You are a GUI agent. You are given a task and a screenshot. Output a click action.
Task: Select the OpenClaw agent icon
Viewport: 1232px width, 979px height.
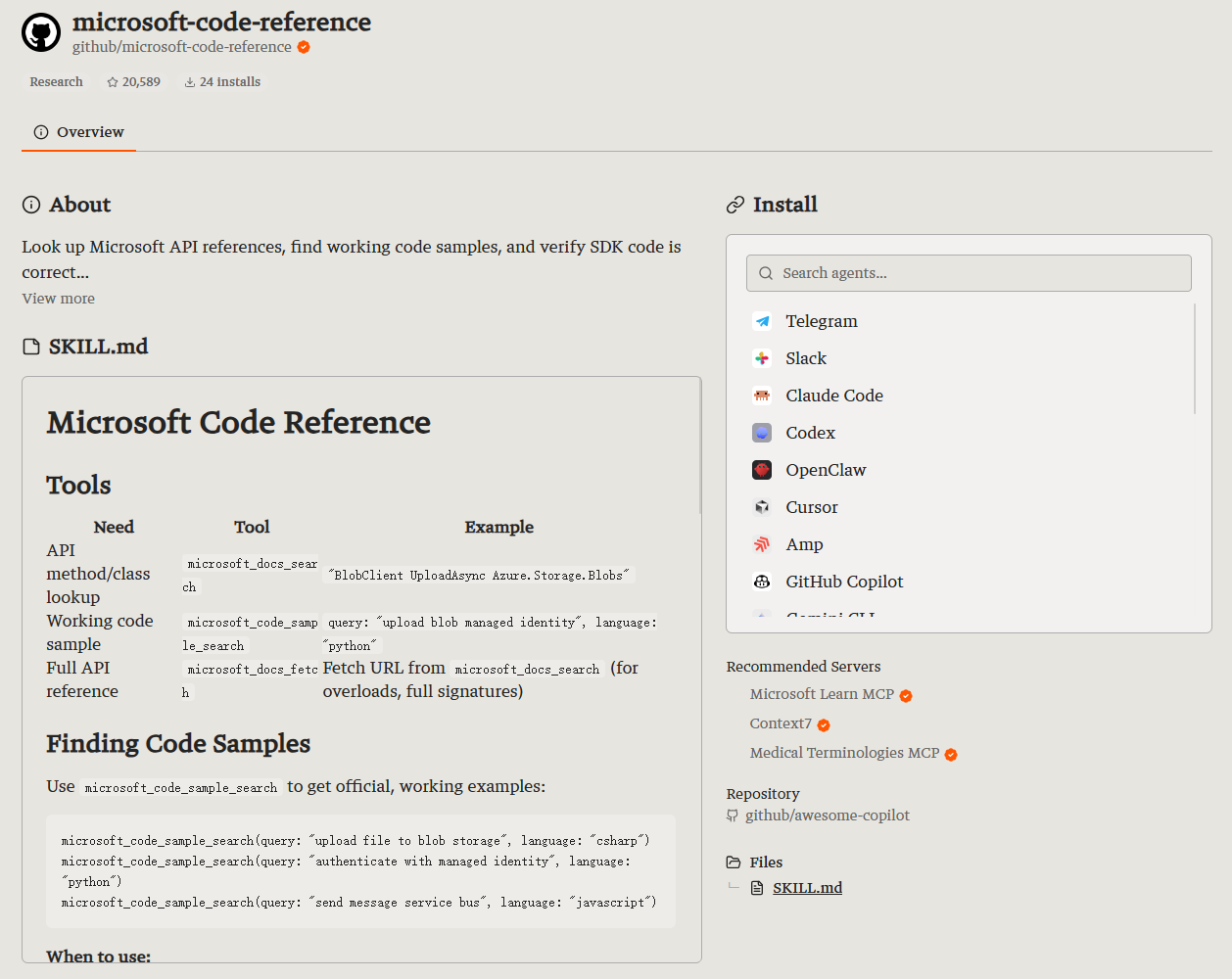point(762,470)
